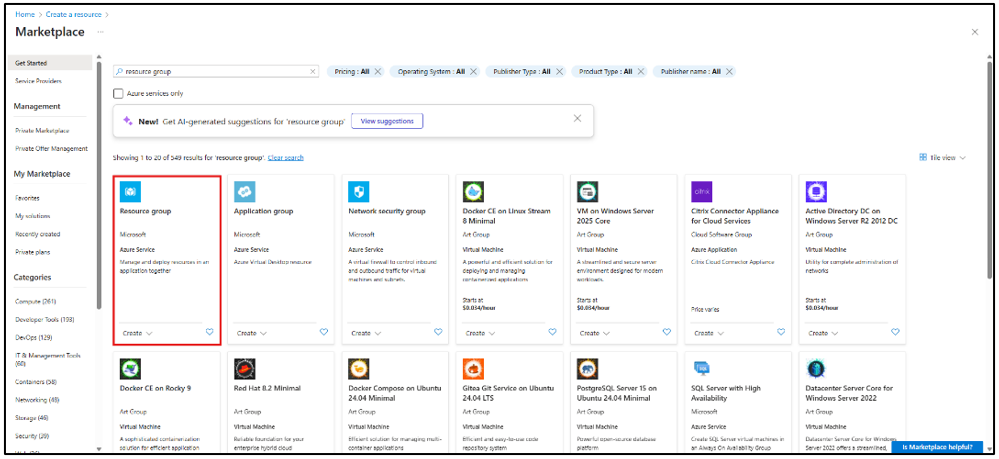This screenshot has width=999, height=459.
Task: Favorite Resource group with heart icon
Action: coord(209,332)
